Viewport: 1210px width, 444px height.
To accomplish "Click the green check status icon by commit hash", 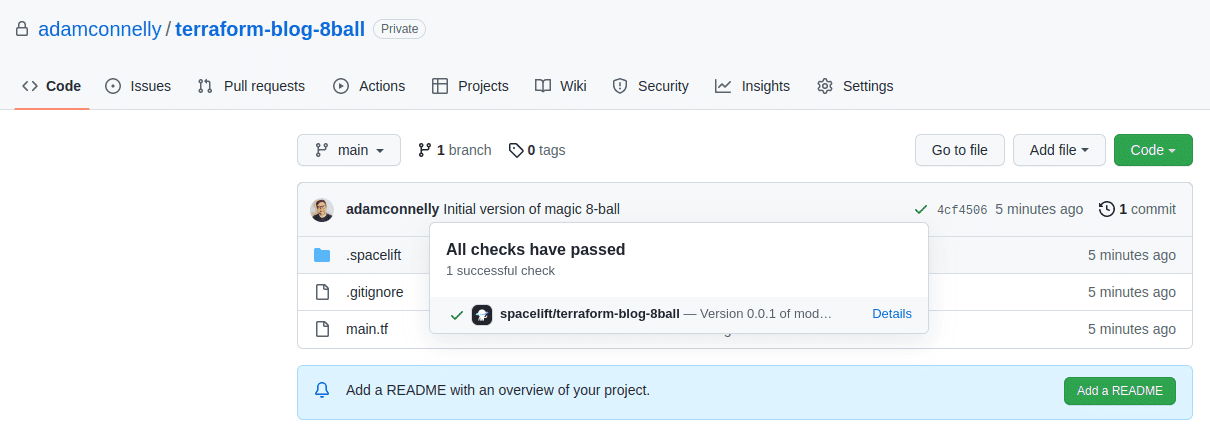I will coord(920,209).
